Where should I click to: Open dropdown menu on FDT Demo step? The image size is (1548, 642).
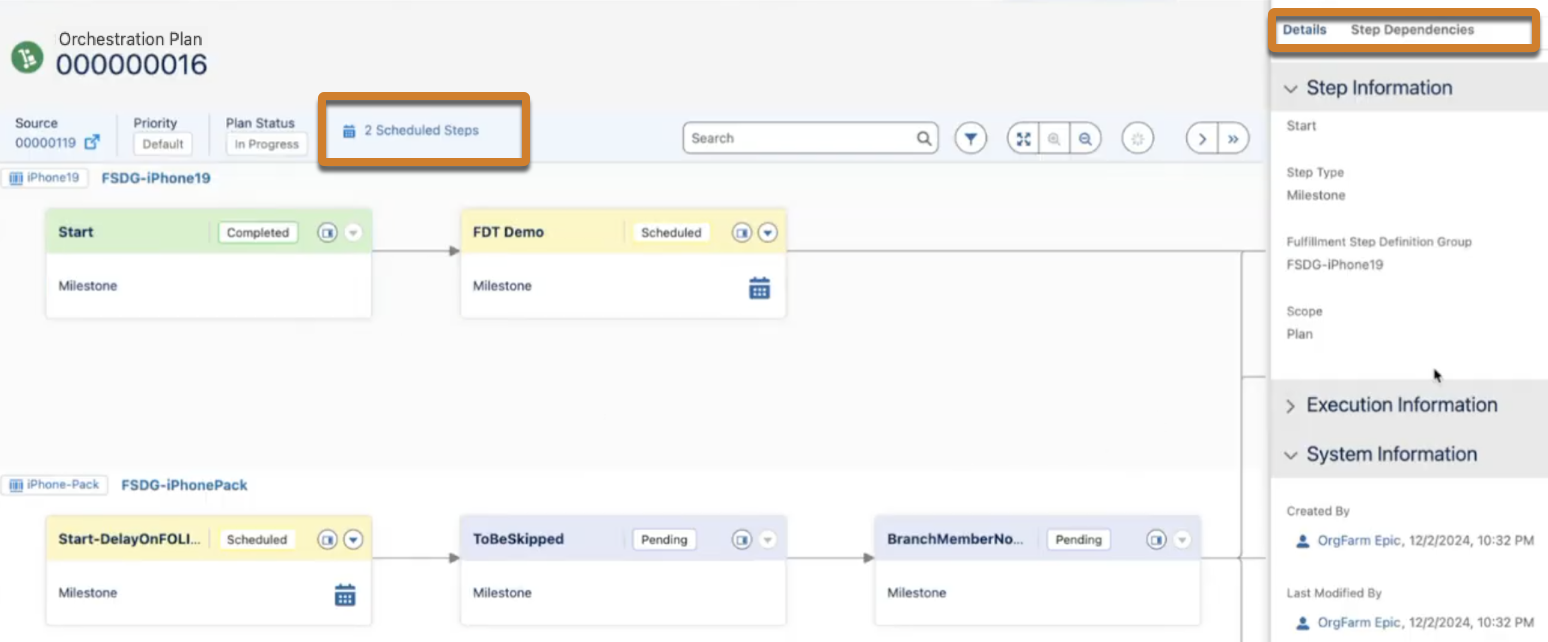tap(767, 232)
